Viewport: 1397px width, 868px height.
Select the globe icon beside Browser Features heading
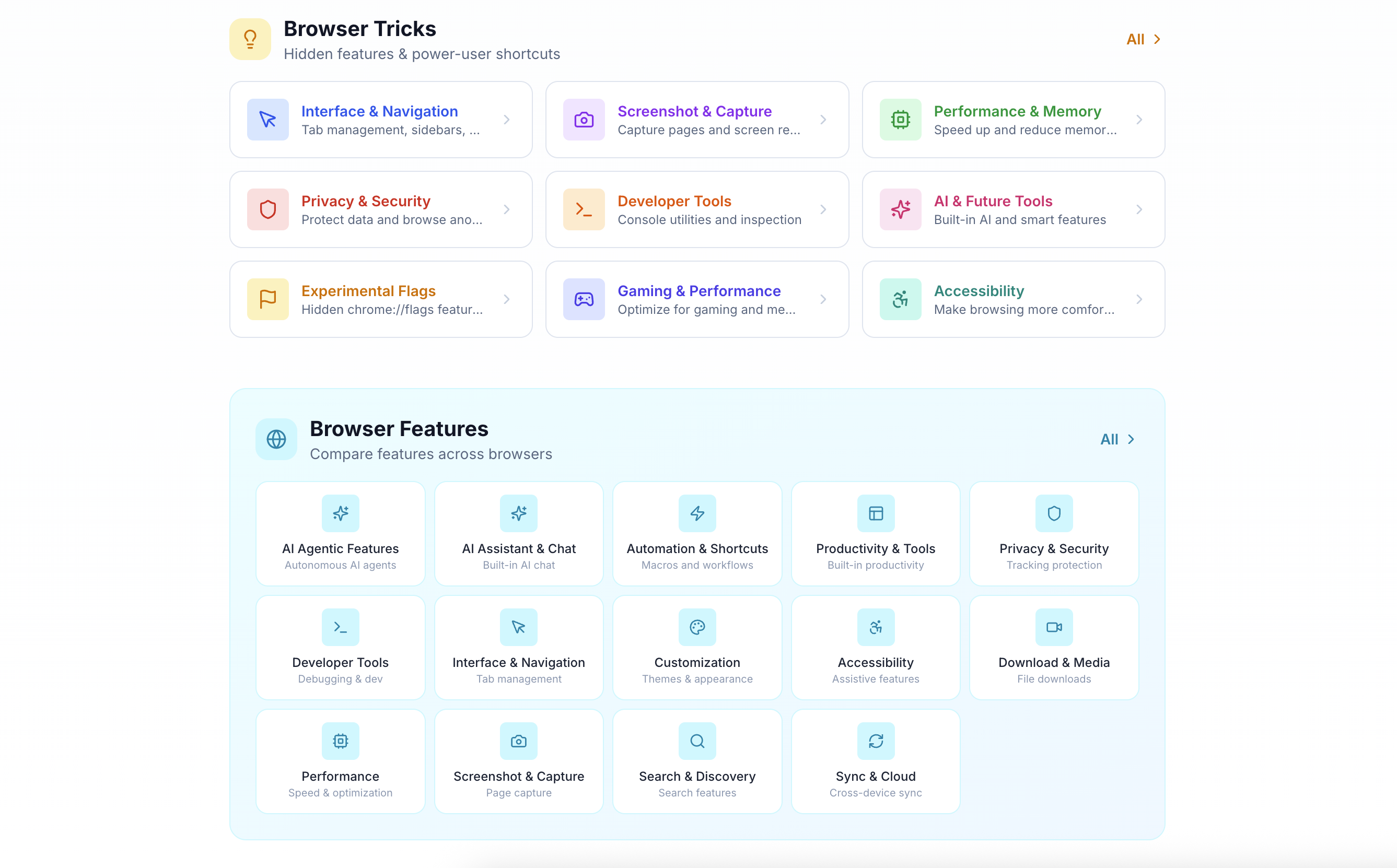click(276, 439)
